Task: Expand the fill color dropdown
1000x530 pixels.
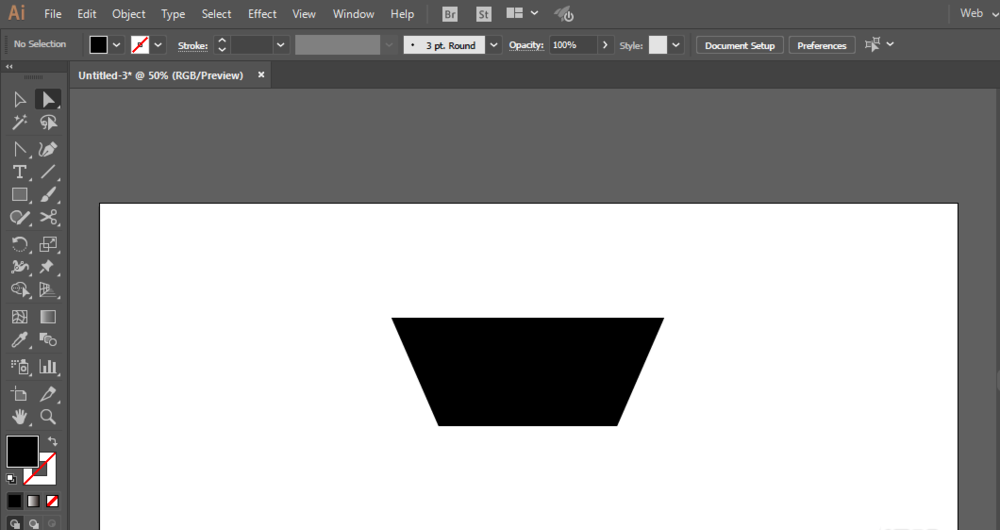Action: tap(117, 45)
